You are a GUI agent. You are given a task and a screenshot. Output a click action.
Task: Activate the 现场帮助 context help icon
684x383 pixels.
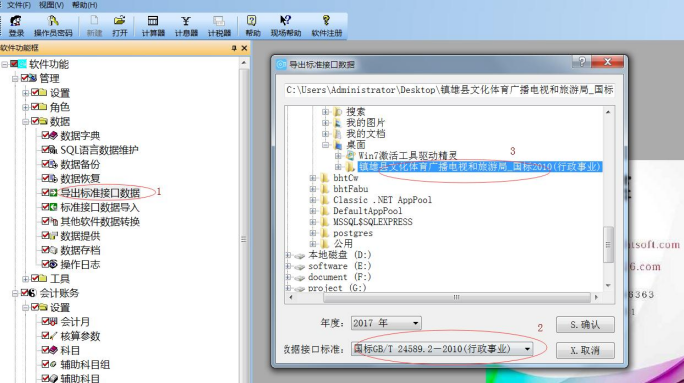pos(286,26)
